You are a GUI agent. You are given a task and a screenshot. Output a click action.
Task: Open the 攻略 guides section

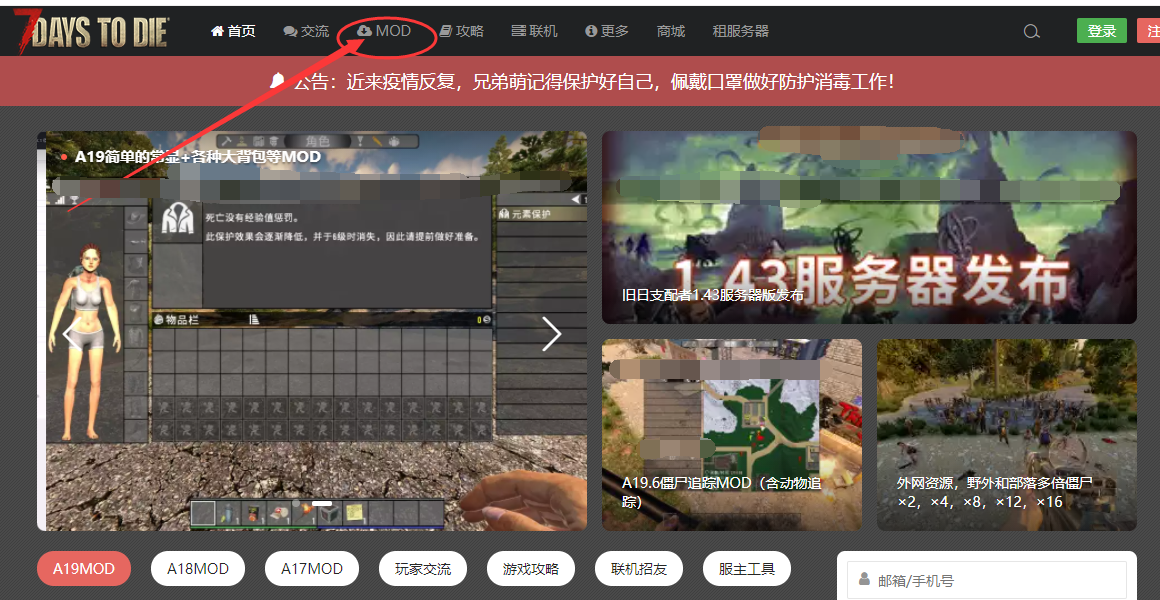(461, 31)
